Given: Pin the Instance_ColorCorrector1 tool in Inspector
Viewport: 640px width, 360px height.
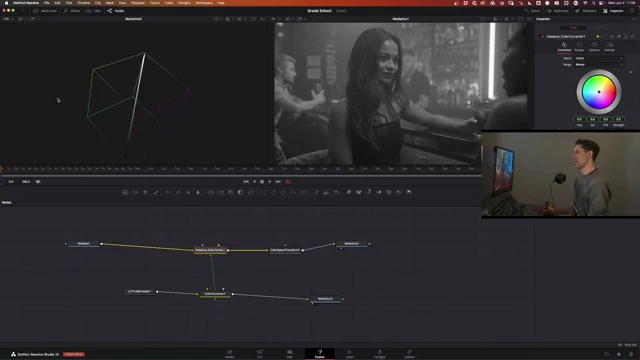Looking at the screenshot, I should point(619,36).
